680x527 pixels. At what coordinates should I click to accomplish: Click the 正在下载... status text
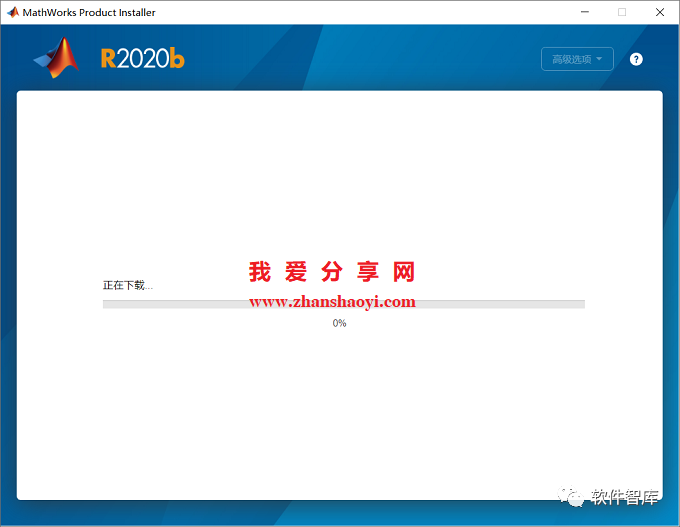[128, 285]
